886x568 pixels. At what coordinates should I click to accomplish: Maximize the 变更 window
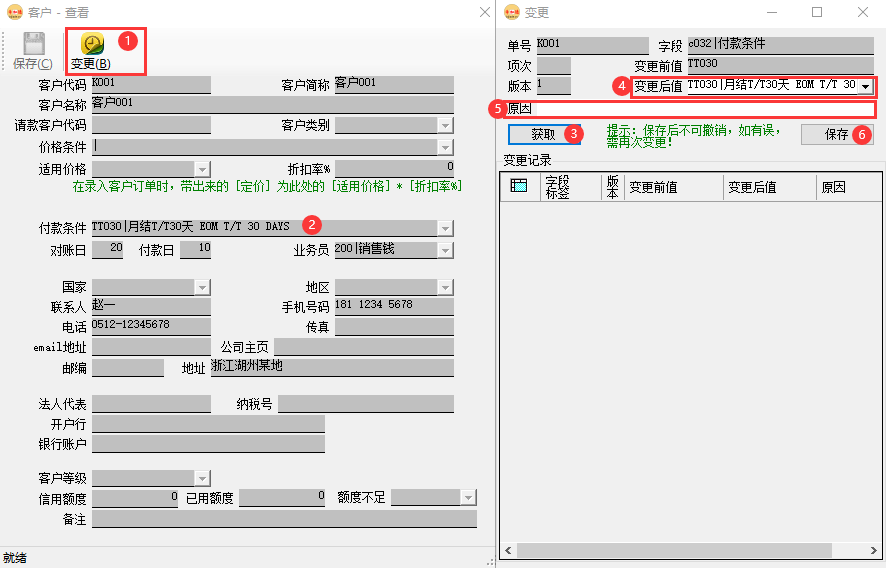coord(816,12)
